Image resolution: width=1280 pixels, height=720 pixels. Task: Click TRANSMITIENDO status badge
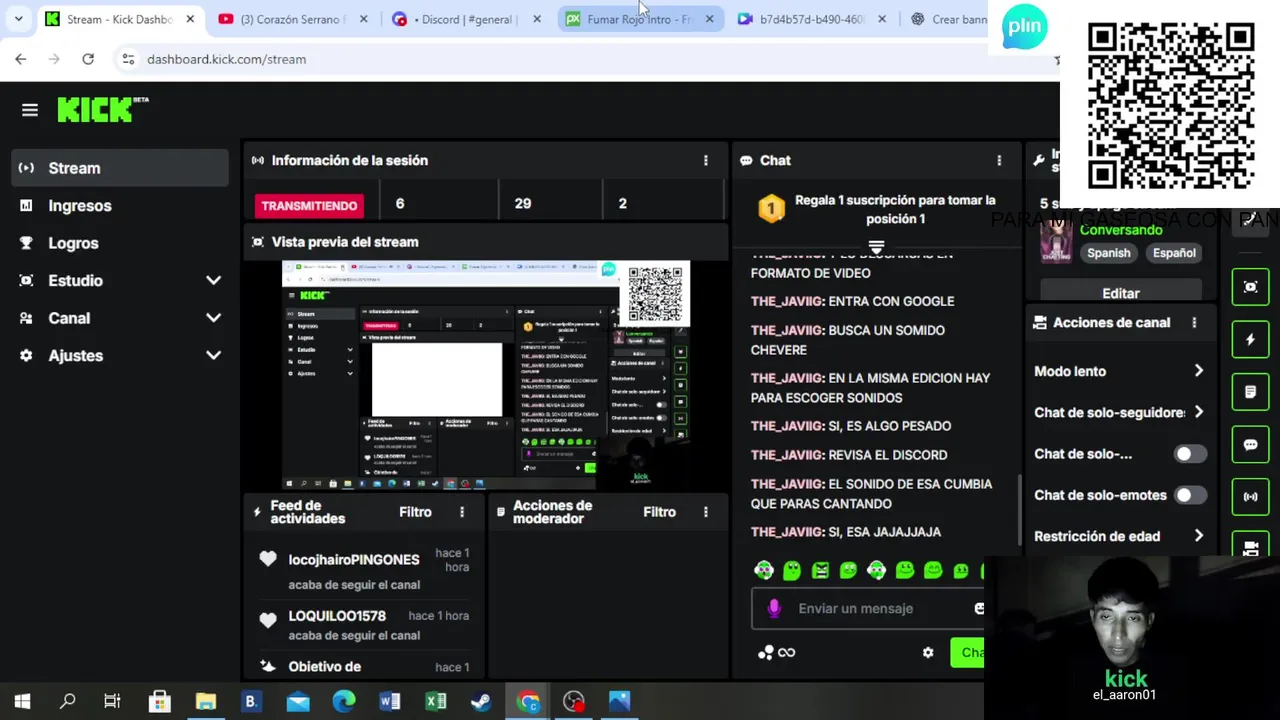click(x=309, y=205)
